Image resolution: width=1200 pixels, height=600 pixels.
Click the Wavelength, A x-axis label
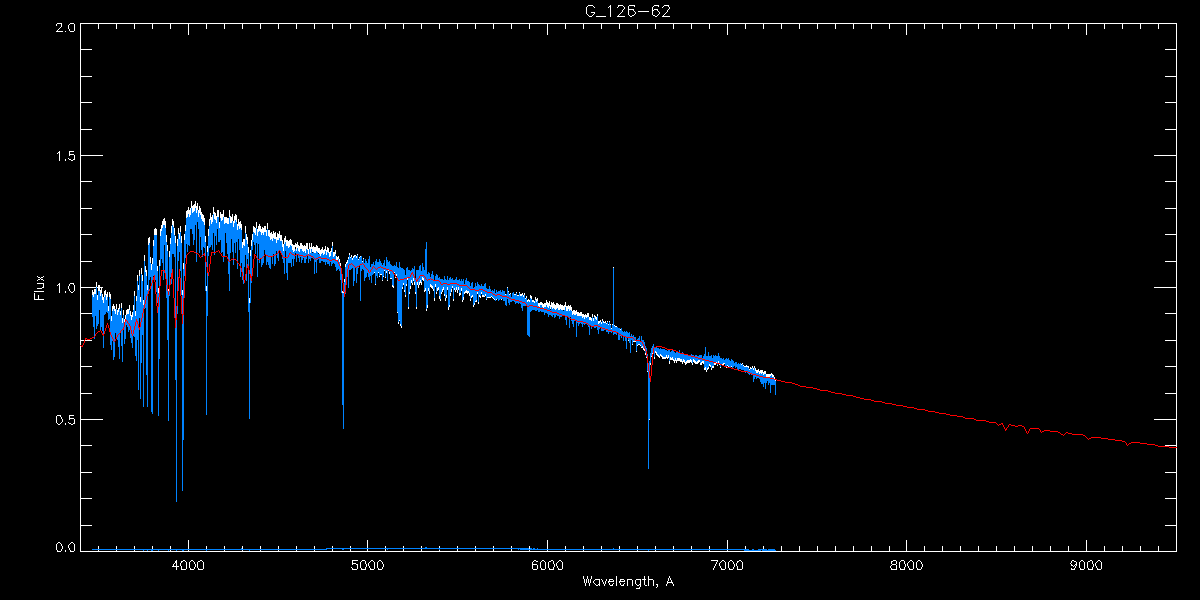pyautogui.click(x=627, y=581)
